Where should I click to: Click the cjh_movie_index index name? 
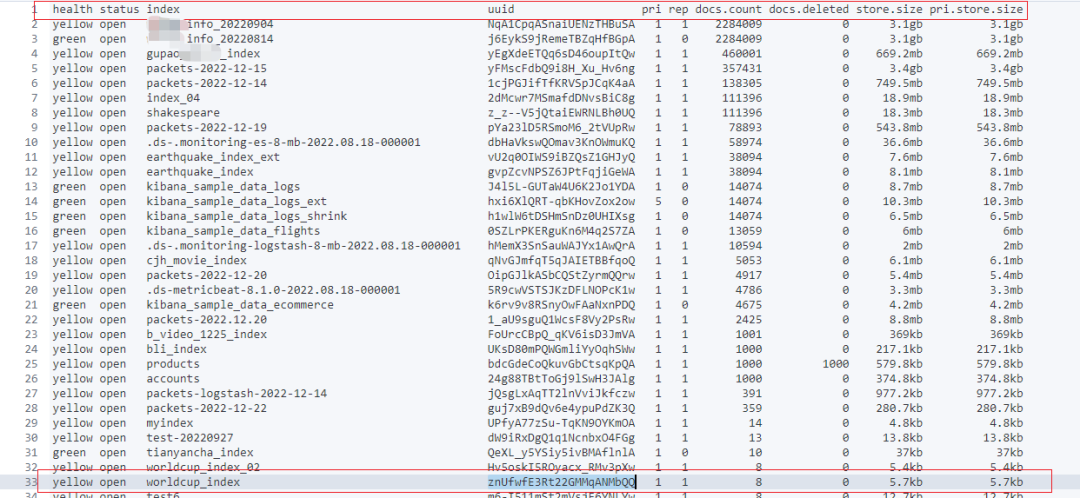[196, 260]
